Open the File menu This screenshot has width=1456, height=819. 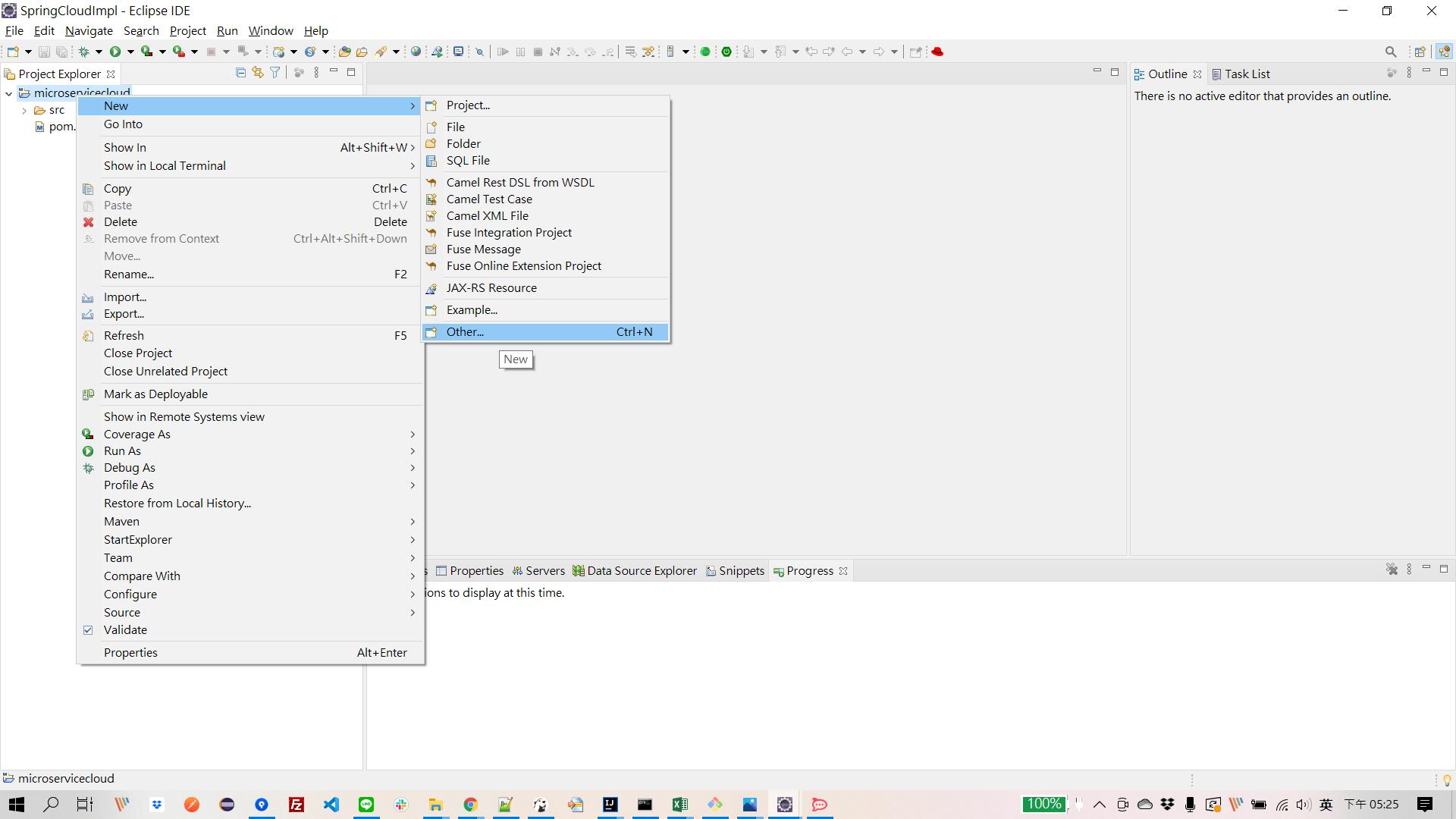point(14,31)
